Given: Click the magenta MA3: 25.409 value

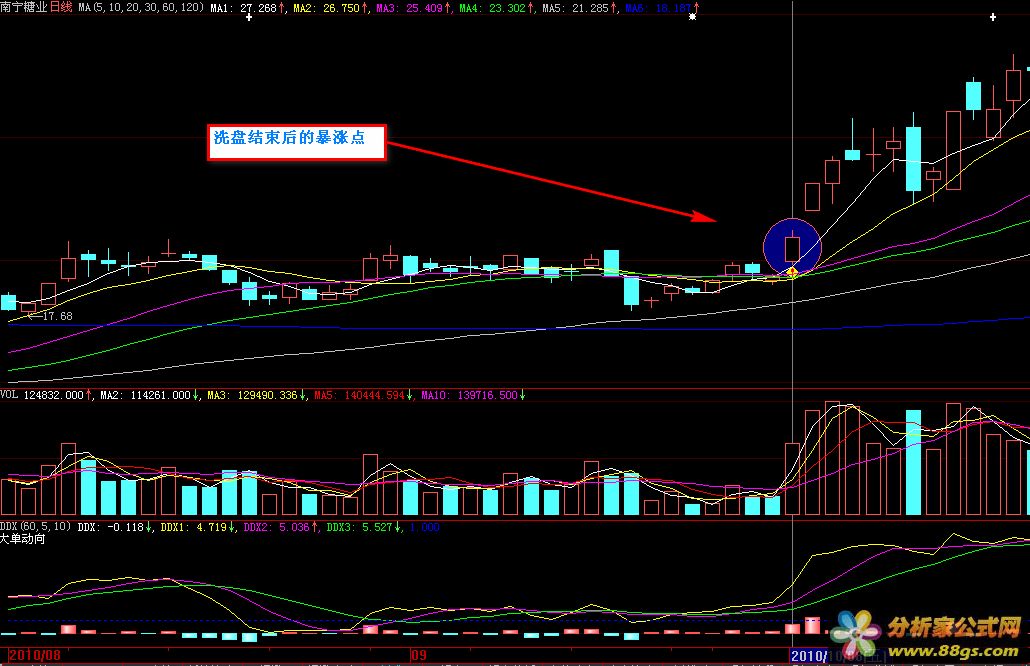Looking at the screenshot, I should pyautogui.click(x=414, y=8).
